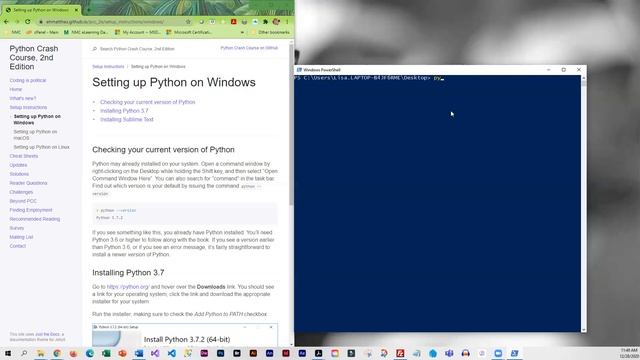
Task: Open the Chrome extensions puzzle icon
Action: coord(265,22)
